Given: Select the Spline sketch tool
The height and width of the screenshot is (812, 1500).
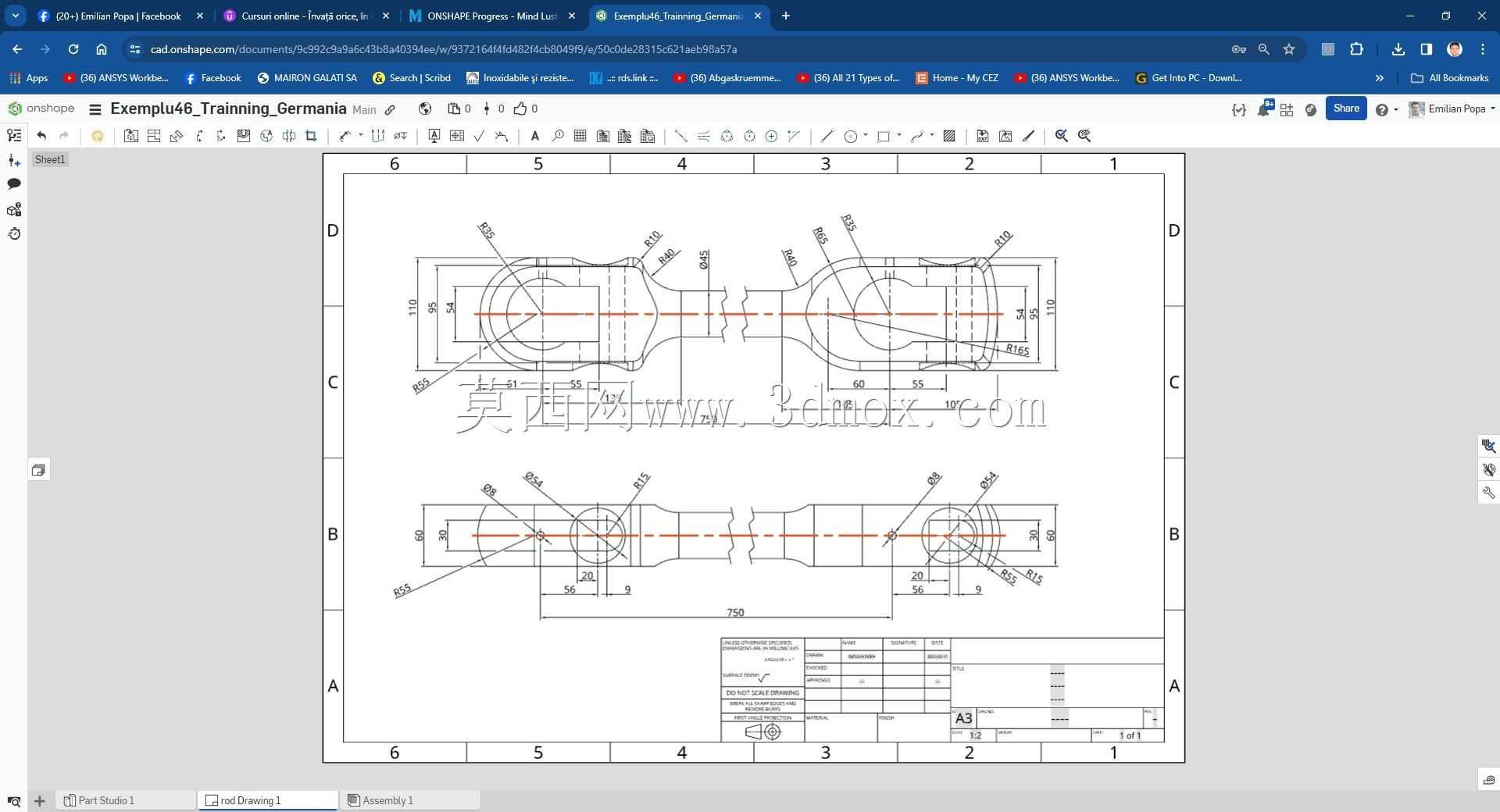Looking at the screenshot, I should [x=917, y=136].
